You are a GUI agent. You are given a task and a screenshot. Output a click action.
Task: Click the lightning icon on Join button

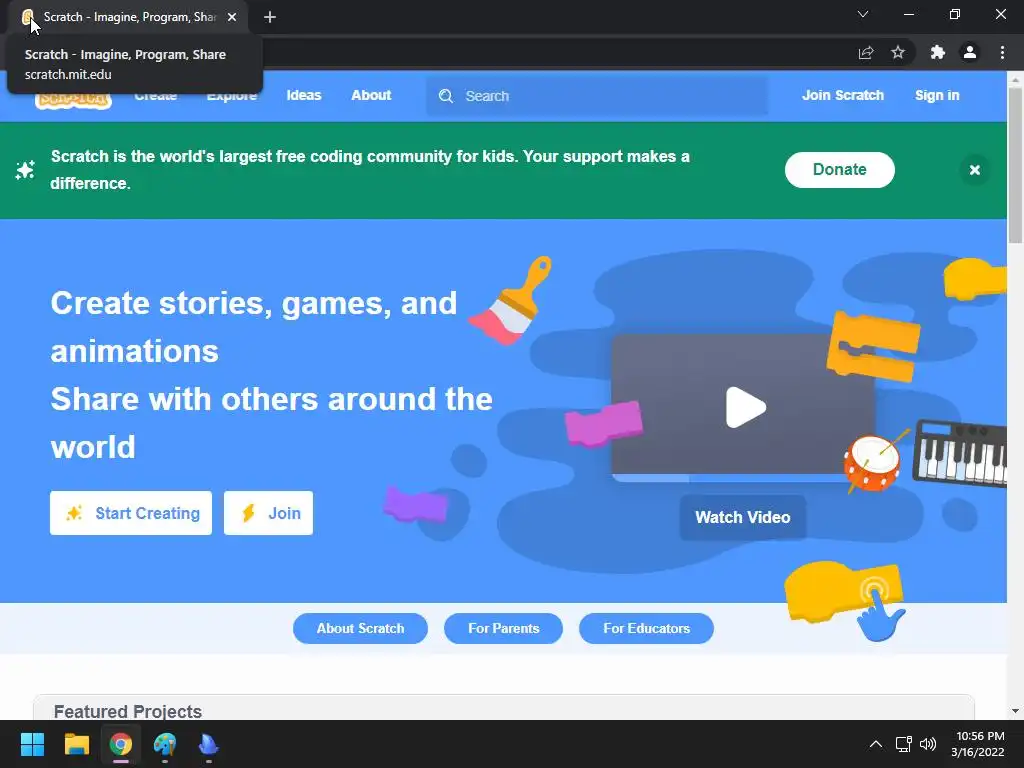click(x=248, y=513)
